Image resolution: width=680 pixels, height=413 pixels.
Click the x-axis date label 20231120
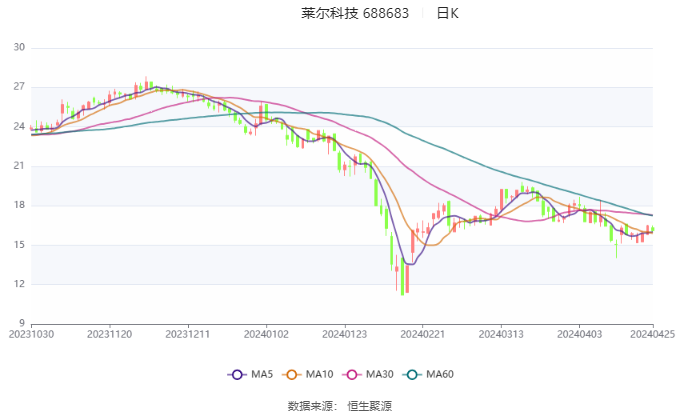pyautogui.click(x=109, y=334)
